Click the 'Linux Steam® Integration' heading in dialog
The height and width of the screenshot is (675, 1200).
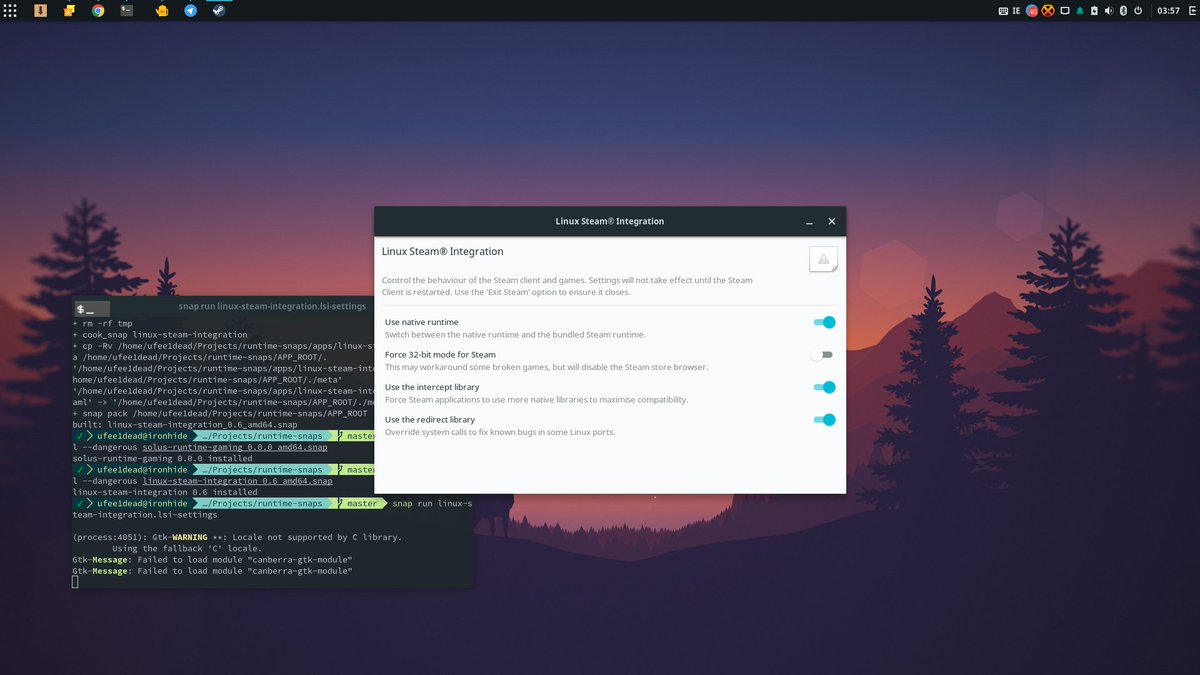pyautogui.click(x=443, y=251)
